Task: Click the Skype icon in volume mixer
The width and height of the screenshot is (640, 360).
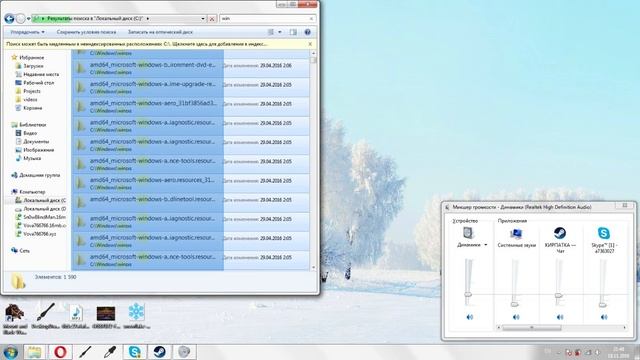Action: click(604, 233)
